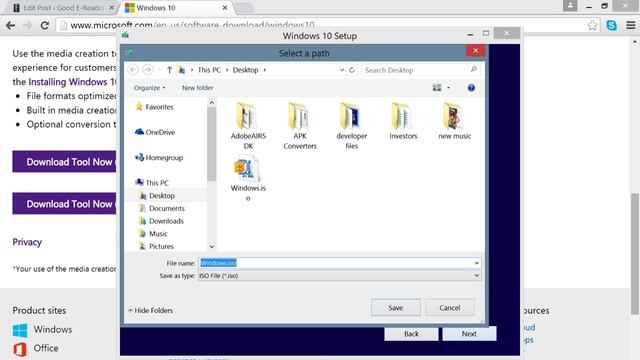Screen dimensions: 640x360
Task: Click the Windows logo product icon
Action: [20, 330]
